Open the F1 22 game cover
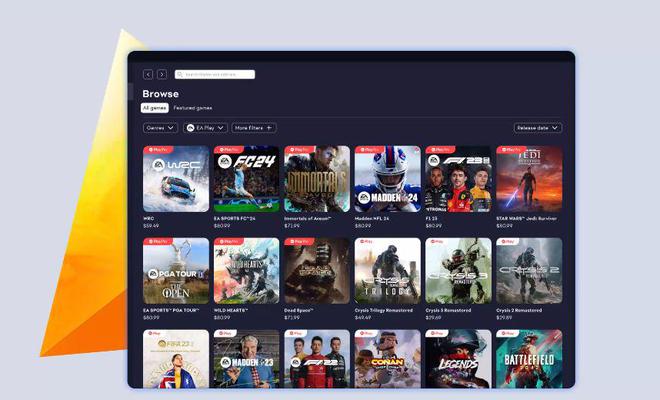 tap(317, 359)
